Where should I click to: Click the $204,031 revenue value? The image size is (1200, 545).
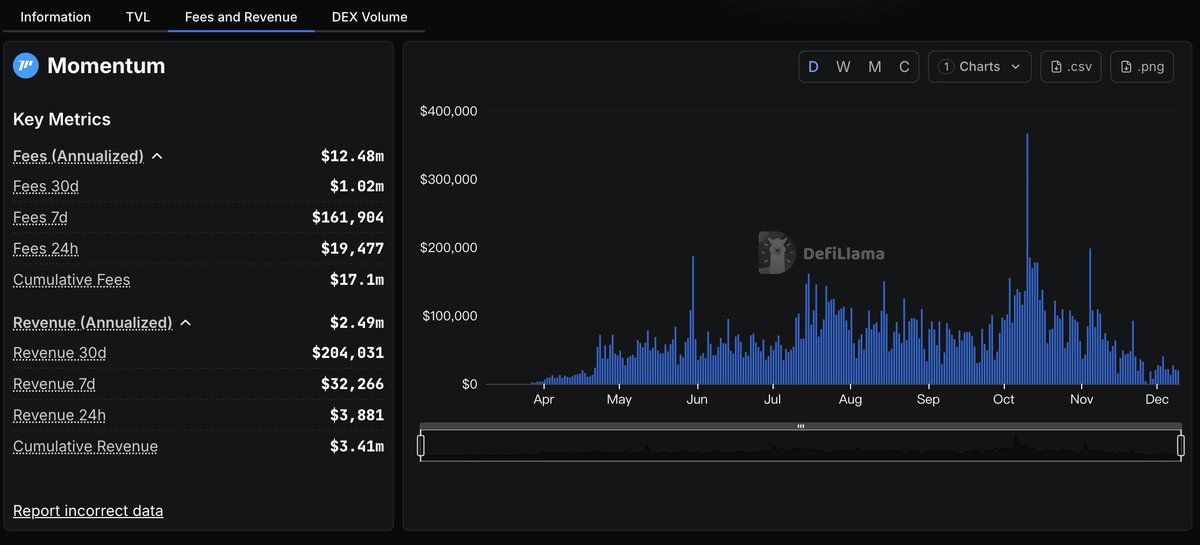coord(348,353)
